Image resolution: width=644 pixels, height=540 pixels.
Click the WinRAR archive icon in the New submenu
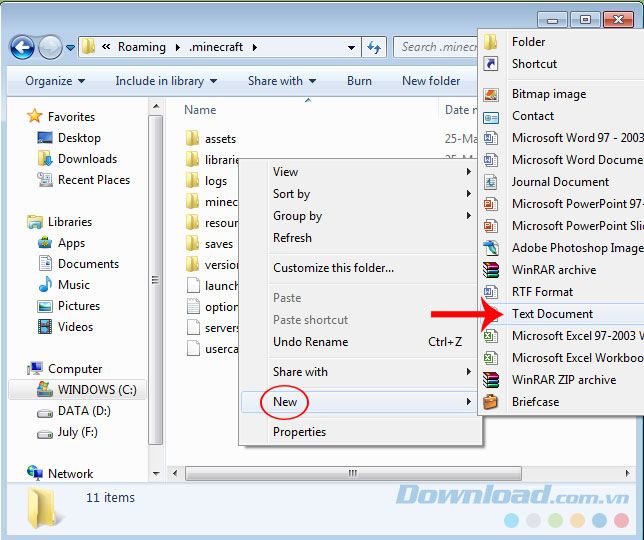491,270
